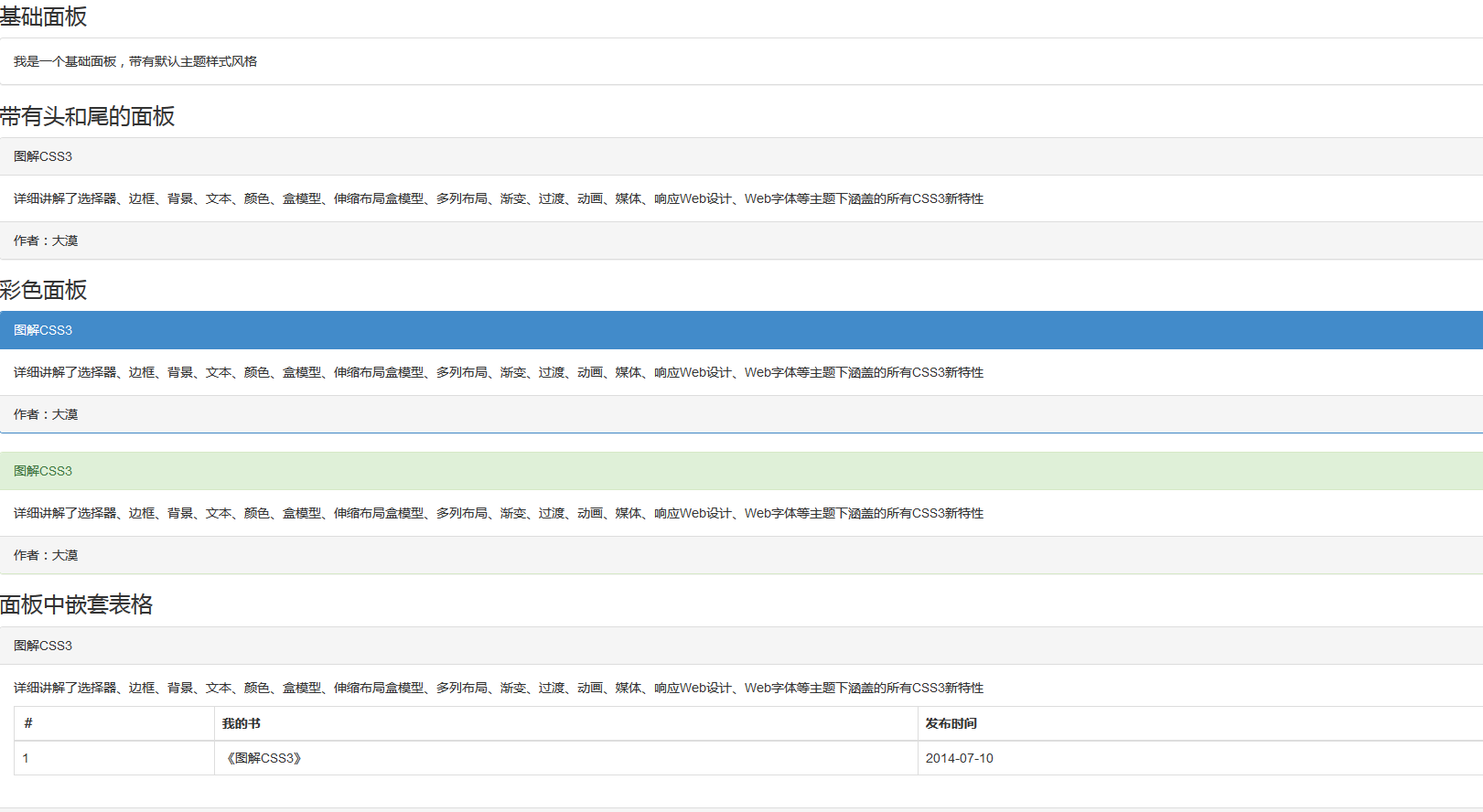Click the 面板中嵌套表格 heading

tap(77, 604)
